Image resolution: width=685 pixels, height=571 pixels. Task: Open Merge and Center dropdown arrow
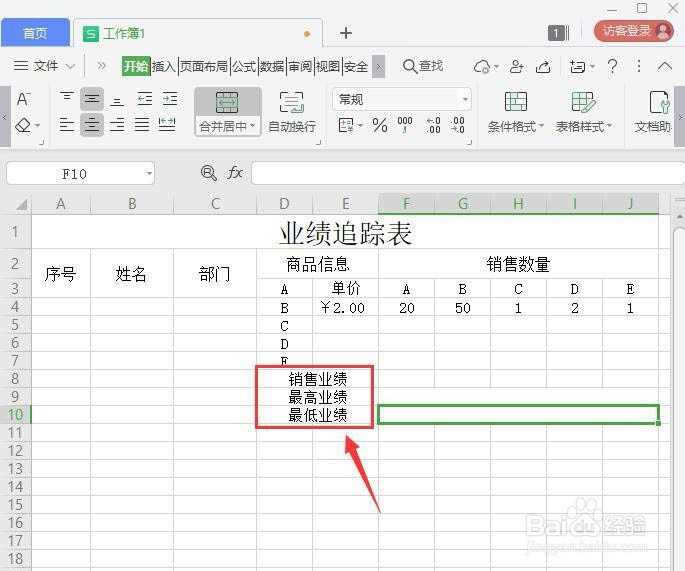[x=253, y=126]
